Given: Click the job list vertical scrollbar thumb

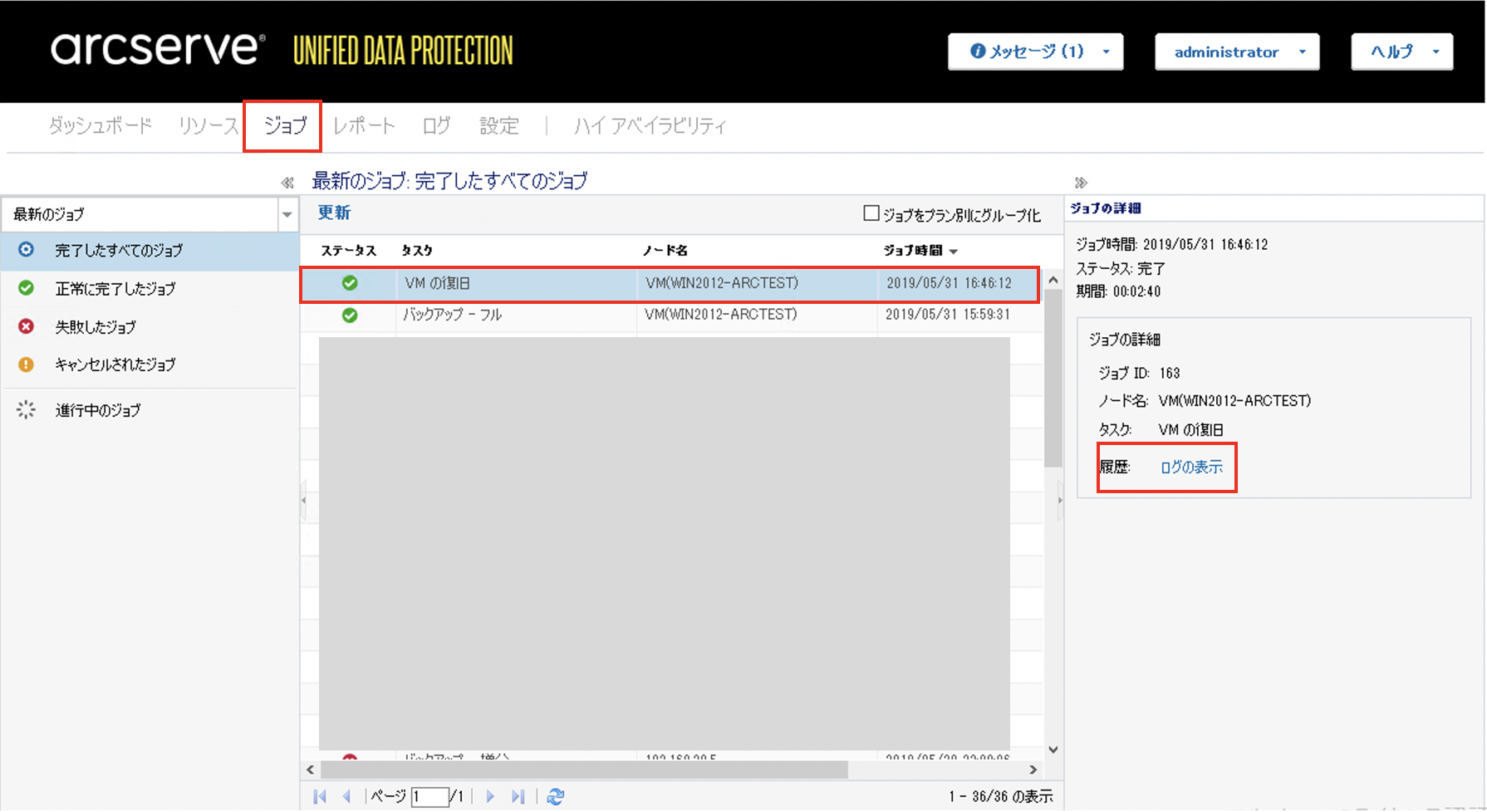Looking at the screenshot, I should (1053, 378).
